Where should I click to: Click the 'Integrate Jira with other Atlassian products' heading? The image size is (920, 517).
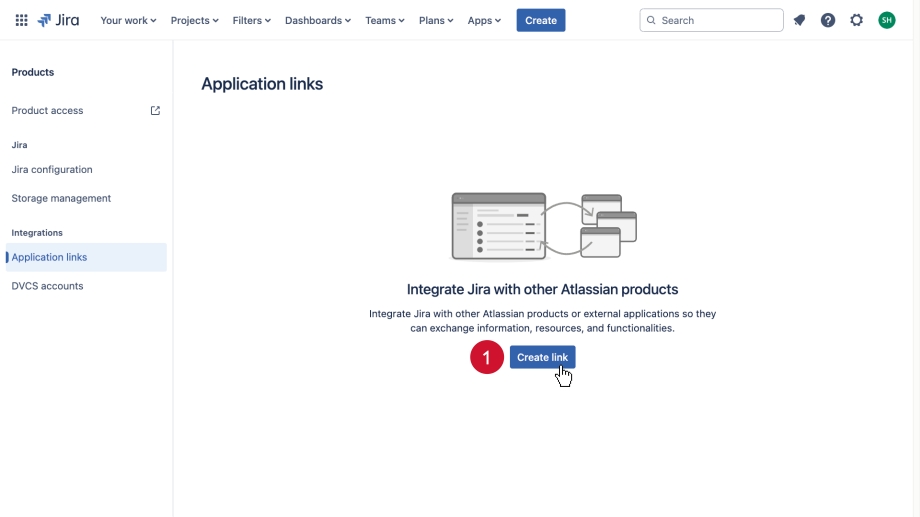tap(542, 289)
